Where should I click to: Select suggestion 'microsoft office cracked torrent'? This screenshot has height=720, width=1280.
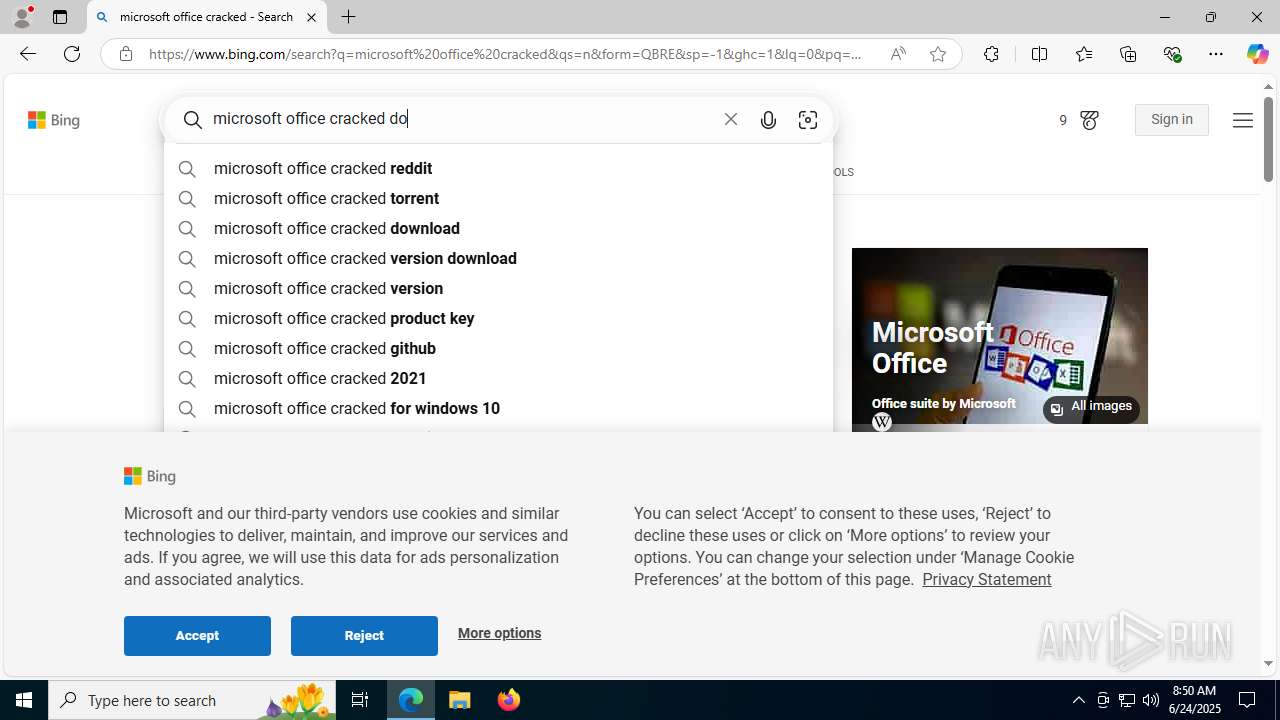(x=498, y=199)
